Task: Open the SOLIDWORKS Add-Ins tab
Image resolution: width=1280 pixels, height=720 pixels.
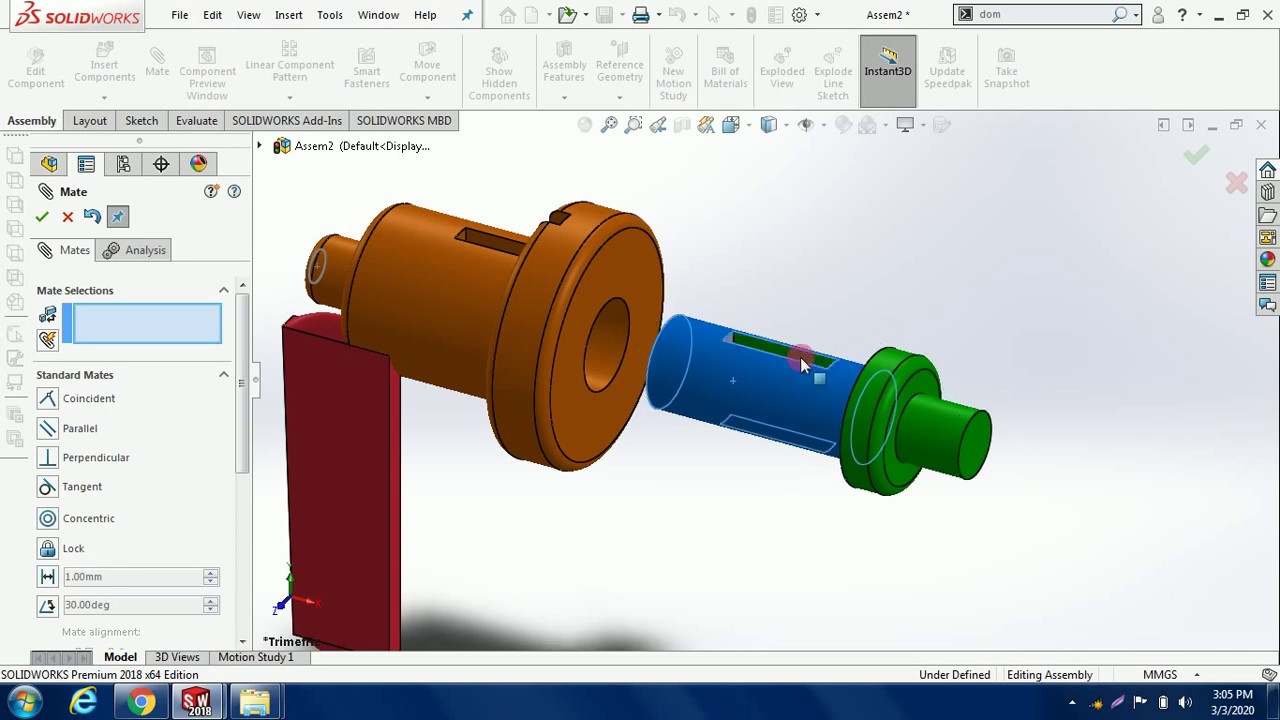Action: pyautogui.click(x=287, y=120)
